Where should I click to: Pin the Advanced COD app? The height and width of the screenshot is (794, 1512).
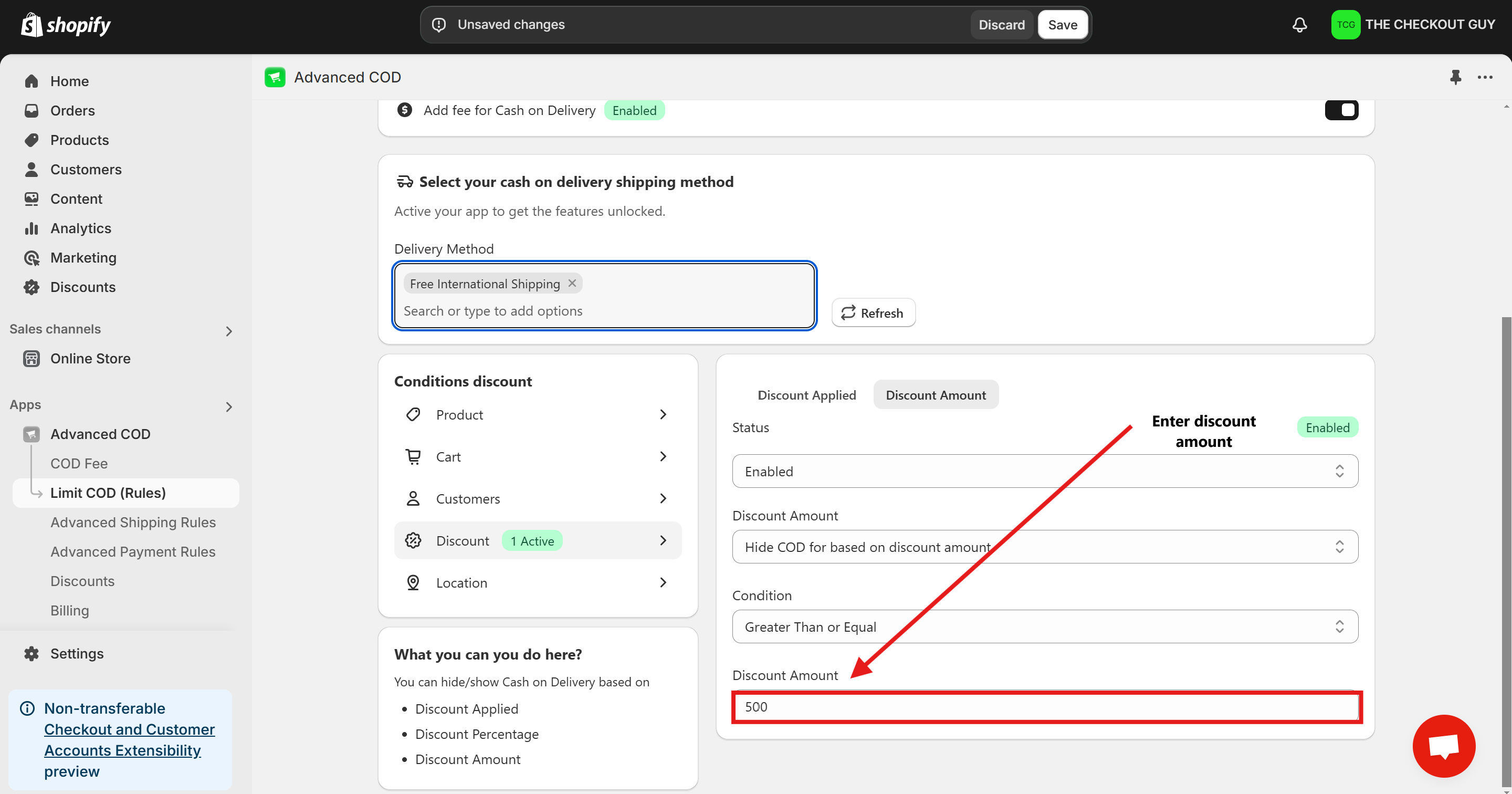1455,77
